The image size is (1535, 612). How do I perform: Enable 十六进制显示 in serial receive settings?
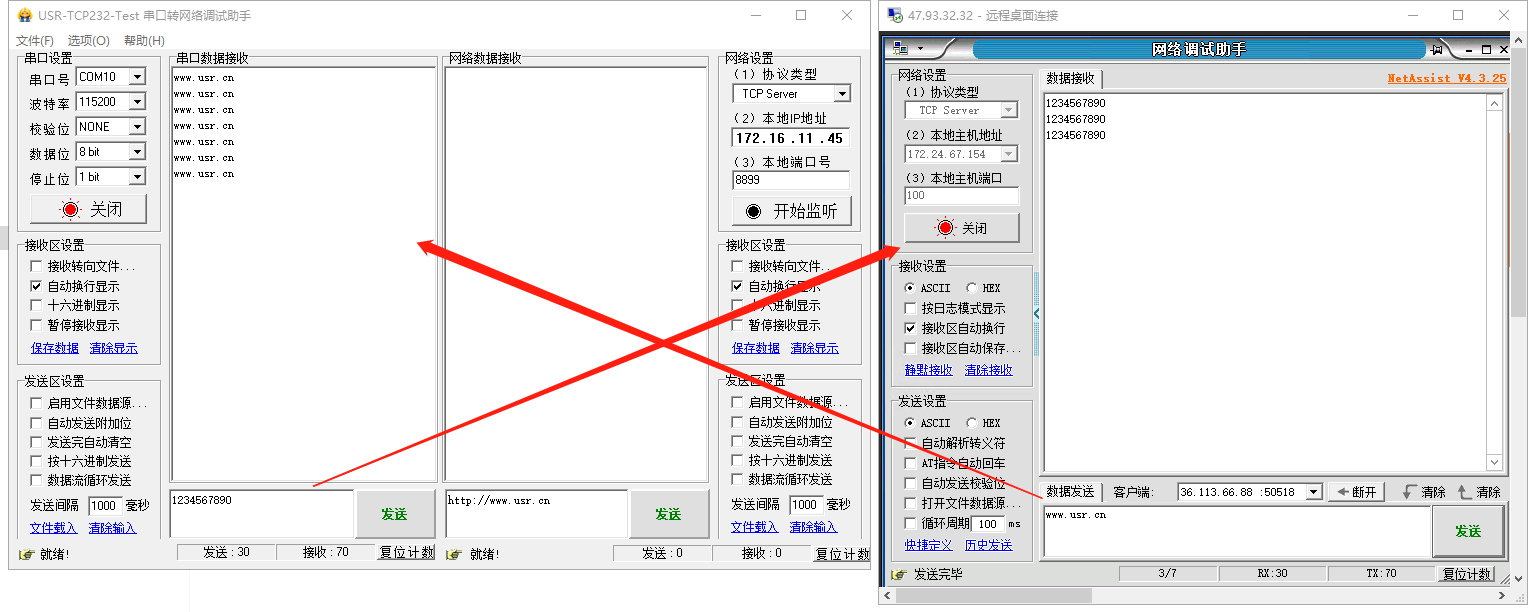click(37, 306)
